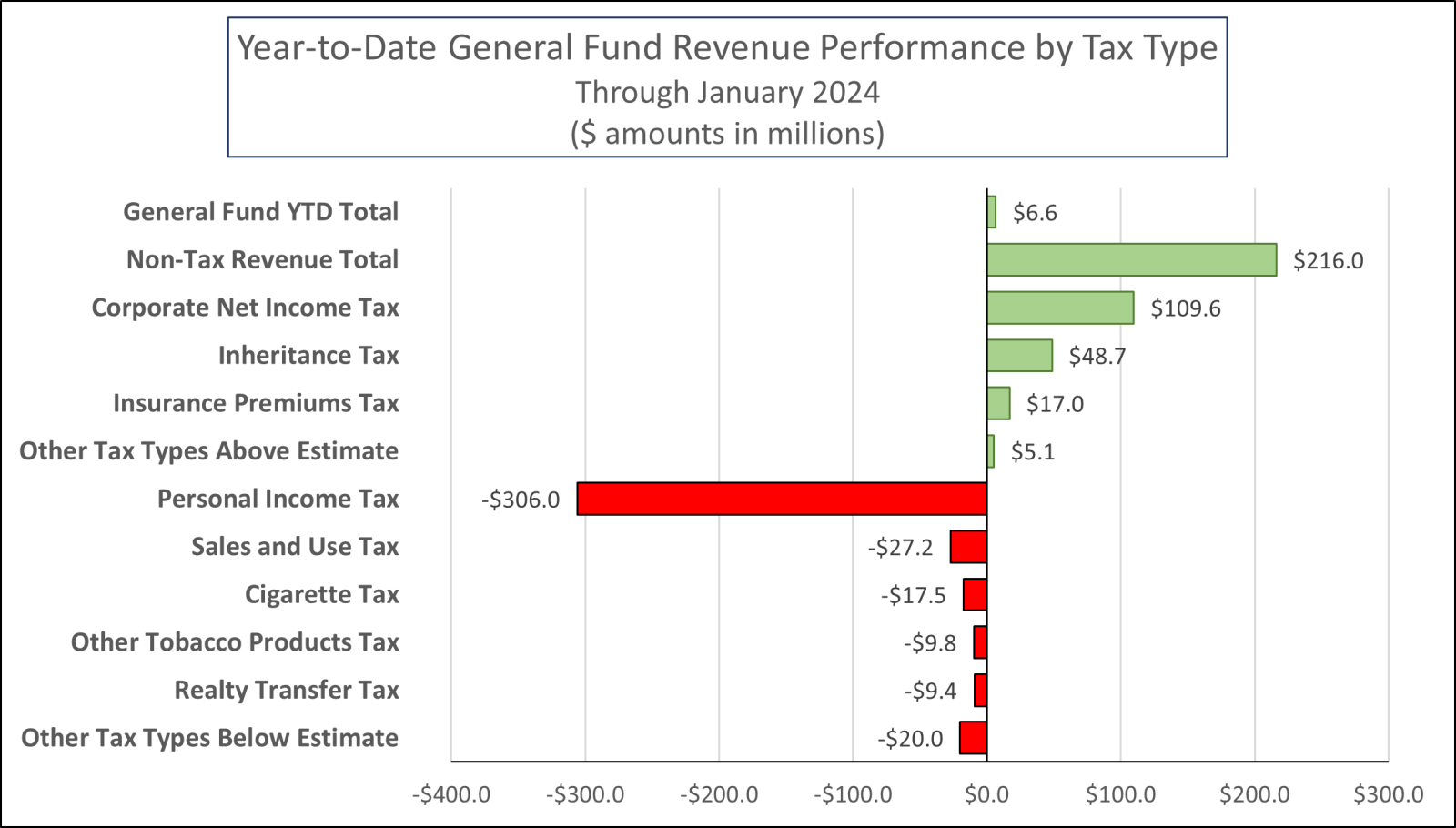This screenshot has height=828, width=1456.
Task: Select the red Cigarette Tax bar
Action: coord(976,595)
